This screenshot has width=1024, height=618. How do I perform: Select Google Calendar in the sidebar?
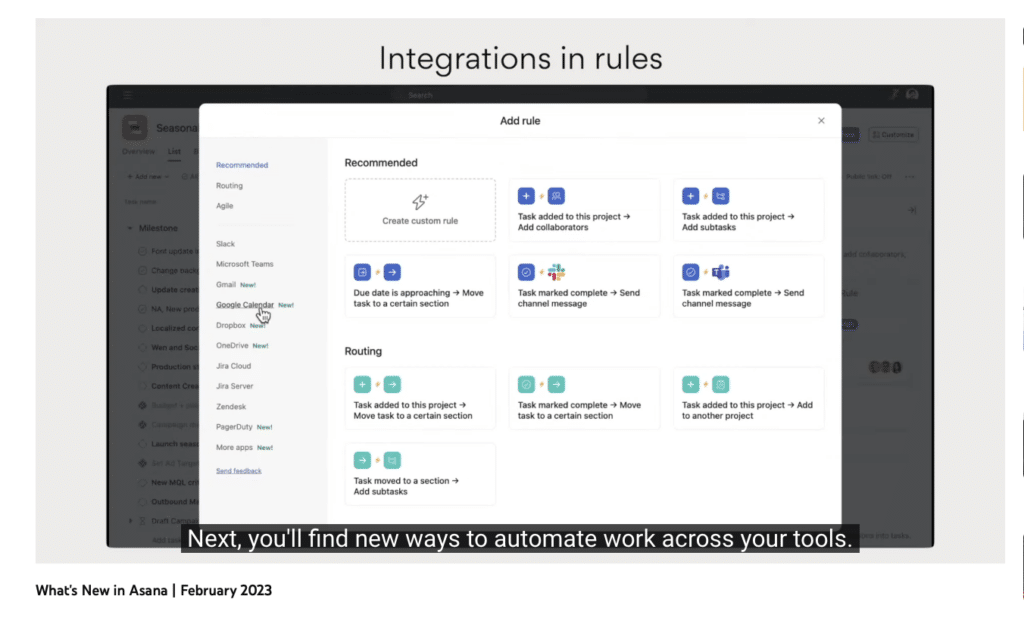point(245,305)
